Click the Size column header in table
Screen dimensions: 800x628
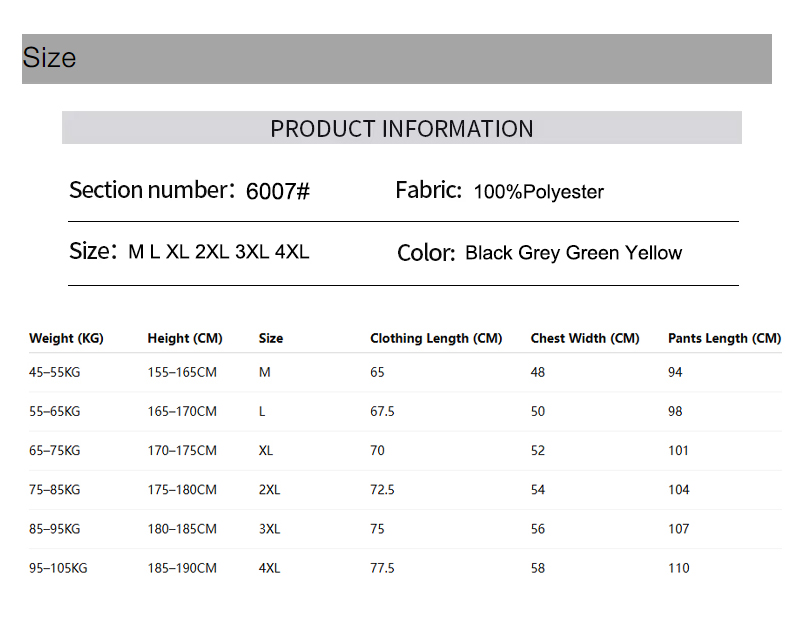271,338
